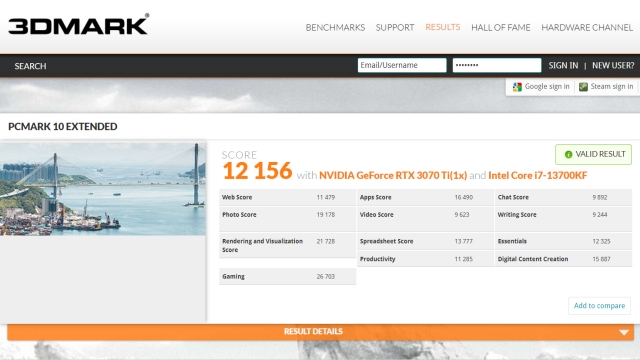Click Google sign in link
The height and width of the screenshot is (360, 640).
[x=547, y=87]
